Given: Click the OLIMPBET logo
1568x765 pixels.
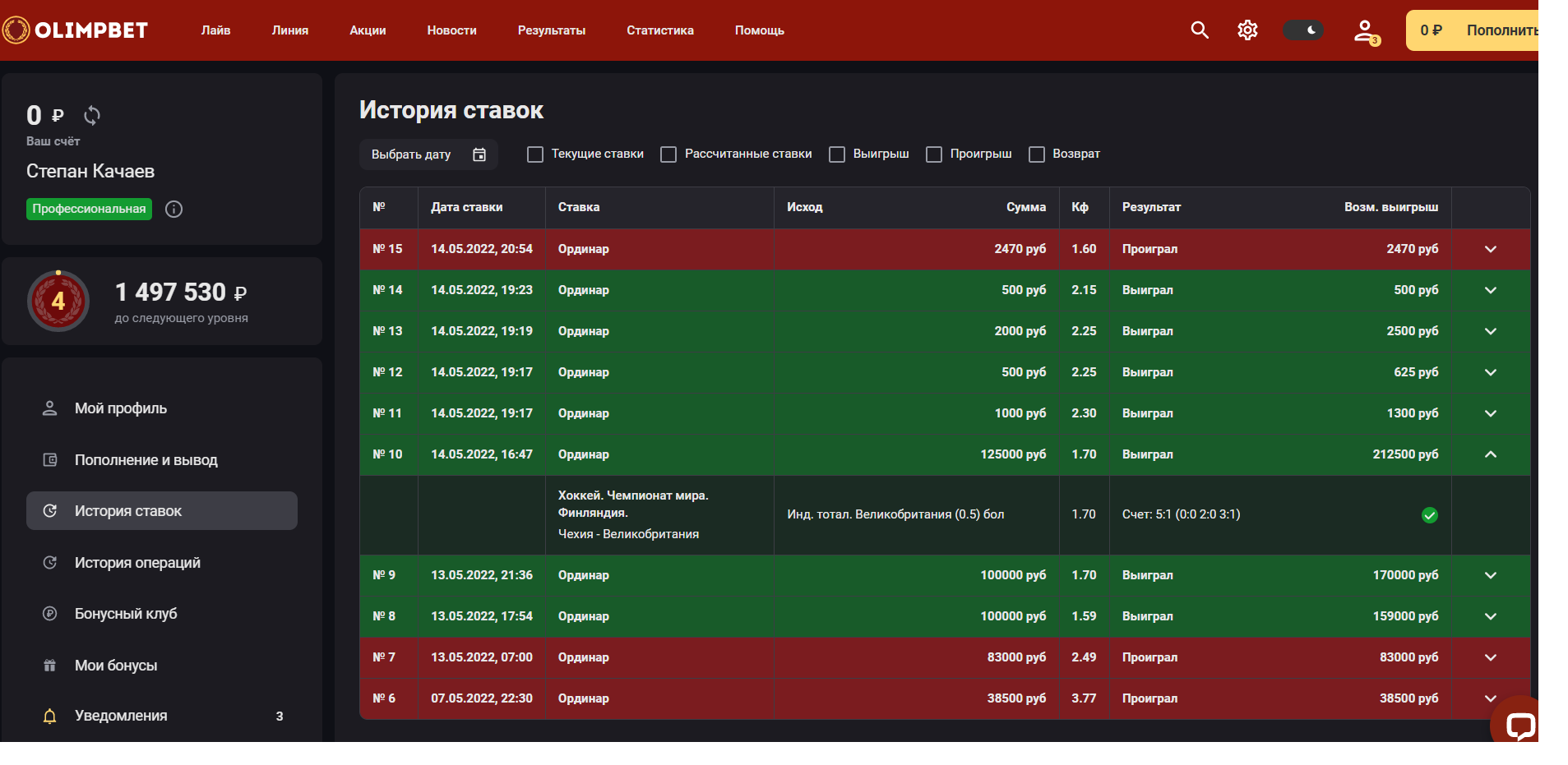Looking at the screenshot, I should point(76,30).
